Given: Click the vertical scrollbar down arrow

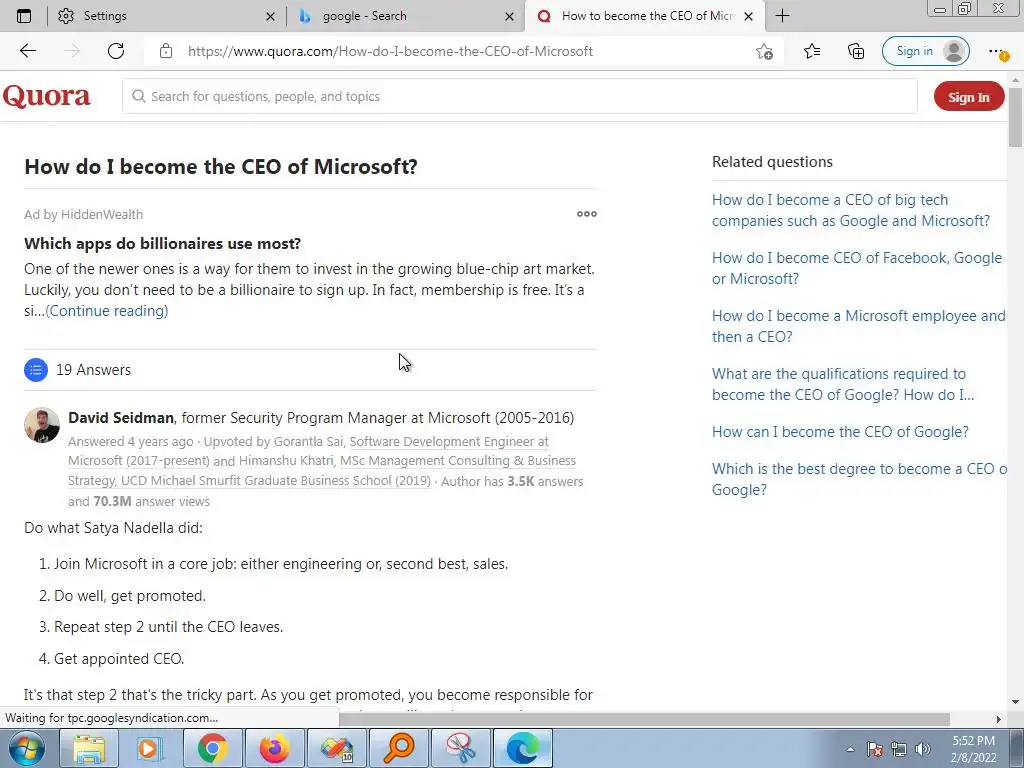Looking at the screenshot, I should tap(1015, 702).
